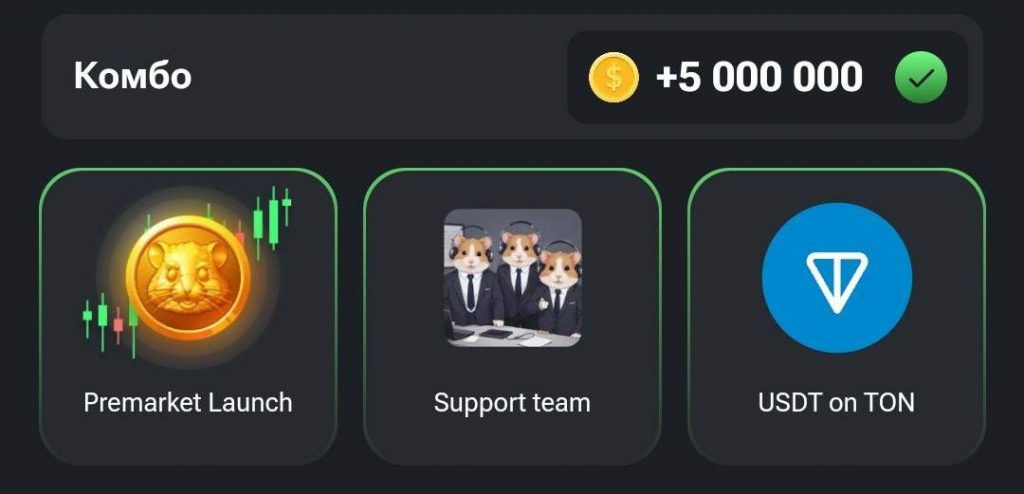
Task: Select the Premarket Launch label
Action: pos(188,403)
